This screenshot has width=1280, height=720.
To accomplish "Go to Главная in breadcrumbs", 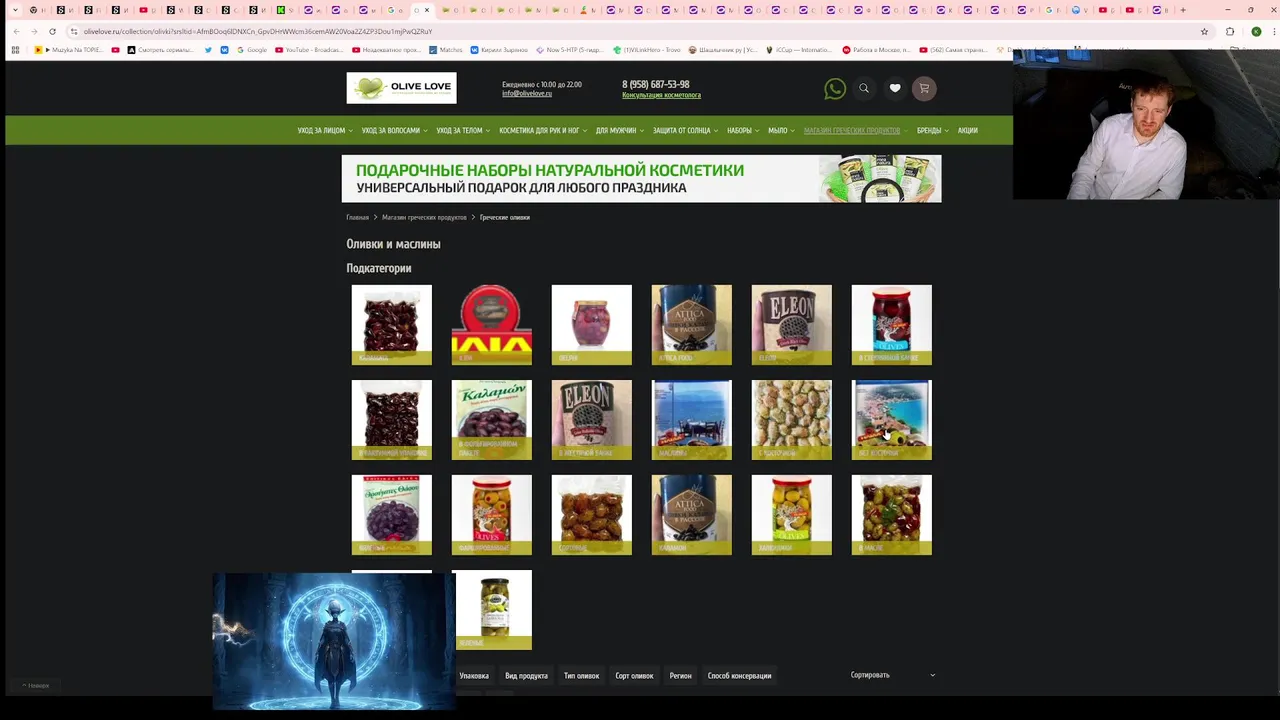I will (x=357, y=217).
